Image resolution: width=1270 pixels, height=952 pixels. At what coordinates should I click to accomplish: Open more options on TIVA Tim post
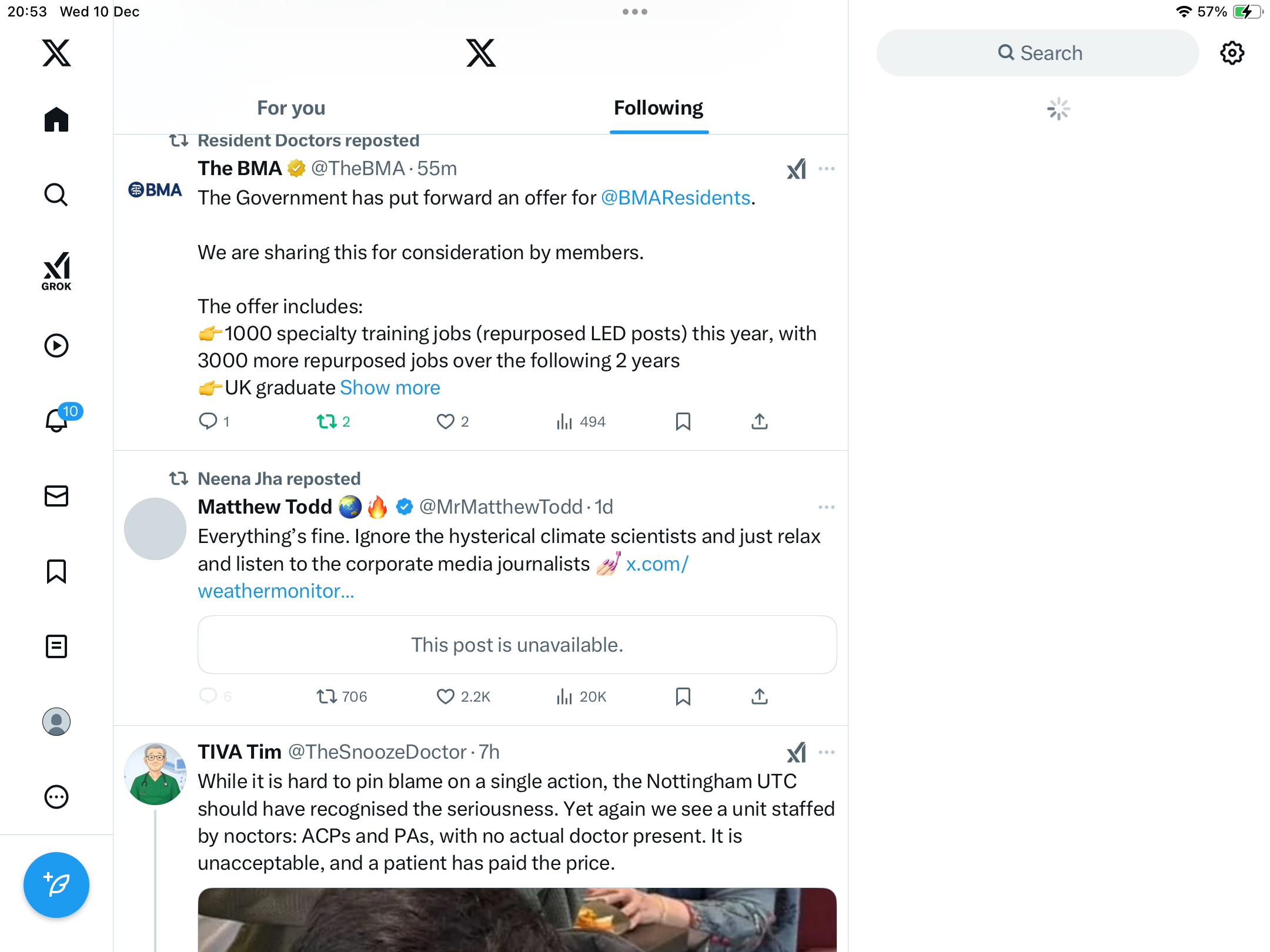tap(826, 752)
